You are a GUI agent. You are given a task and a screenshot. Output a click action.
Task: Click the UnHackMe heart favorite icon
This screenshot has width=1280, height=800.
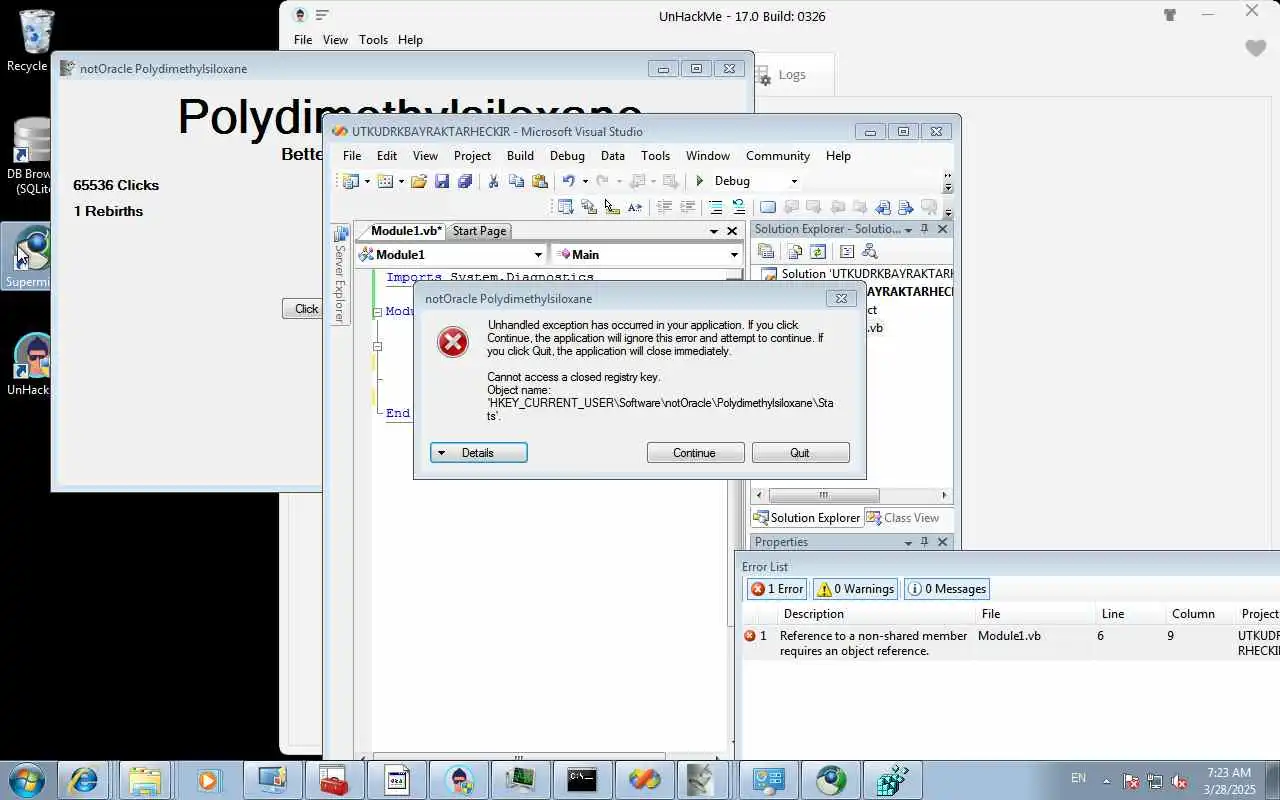[x=1255, y=48]
